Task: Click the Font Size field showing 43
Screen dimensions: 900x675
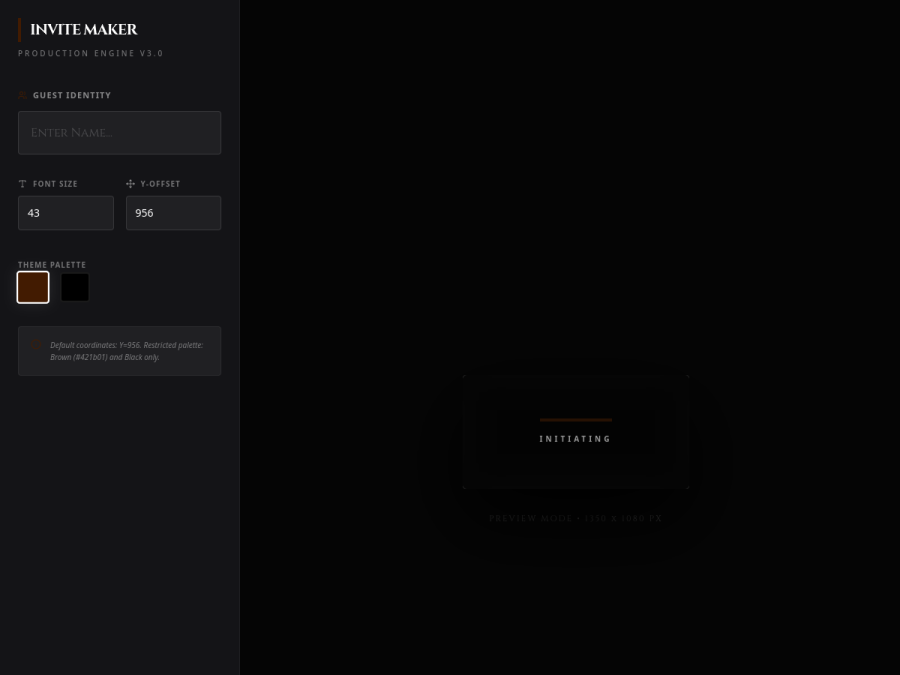Action: 66,213
